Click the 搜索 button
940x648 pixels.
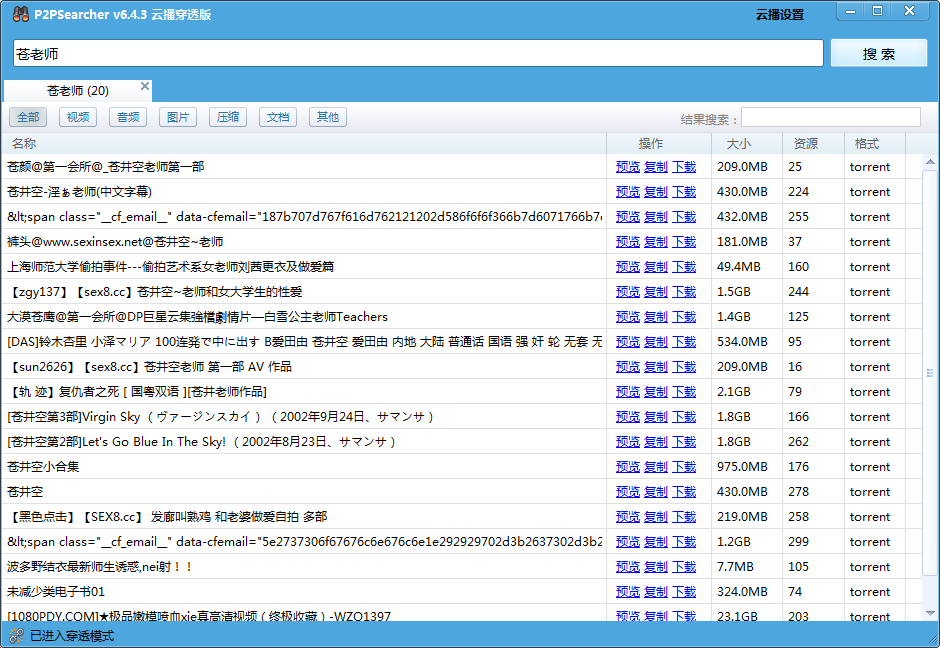878,53
